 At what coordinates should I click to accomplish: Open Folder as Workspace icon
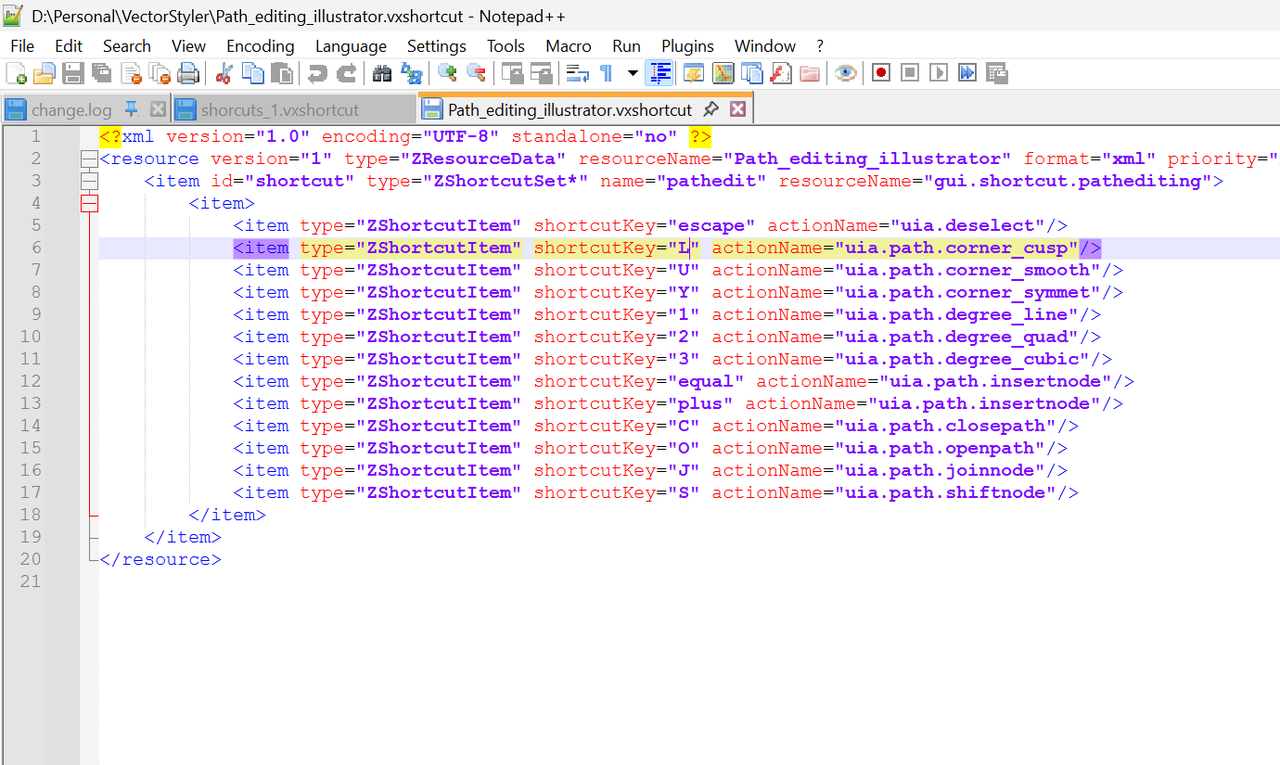pyautogui.click(x=809, y=73)
